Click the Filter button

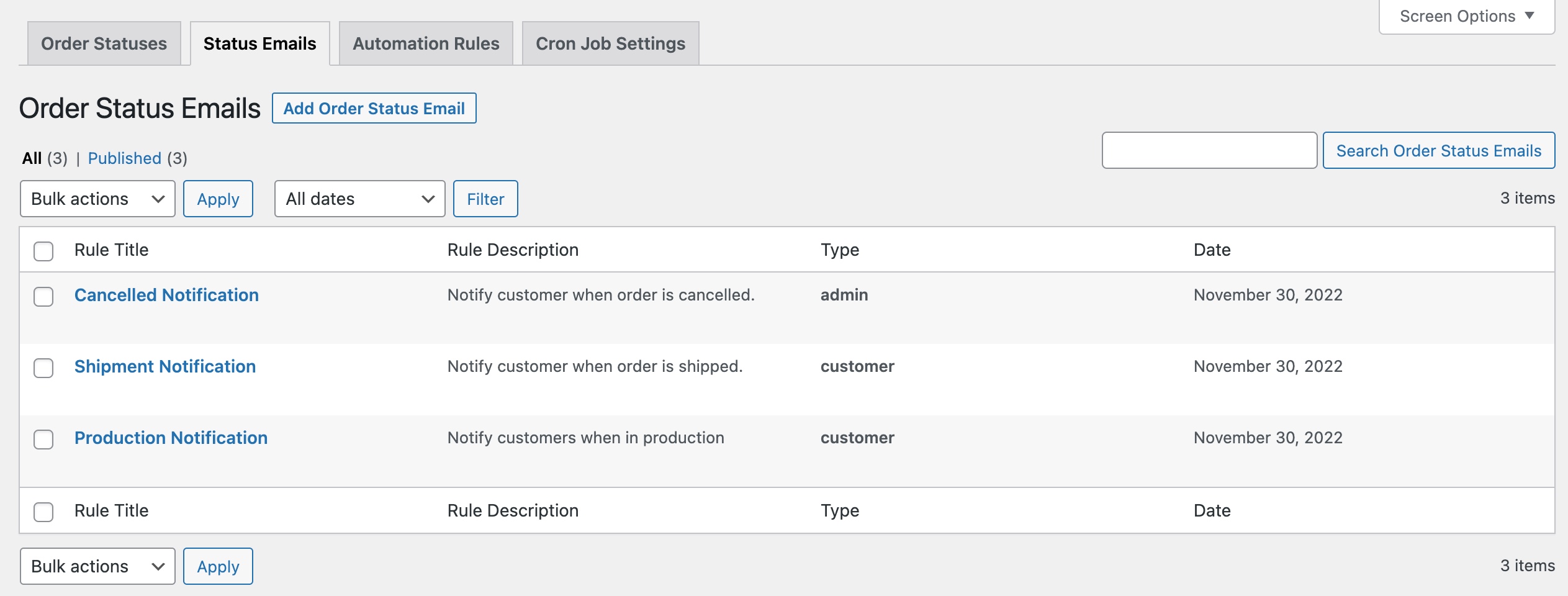(x=486, y=199)
